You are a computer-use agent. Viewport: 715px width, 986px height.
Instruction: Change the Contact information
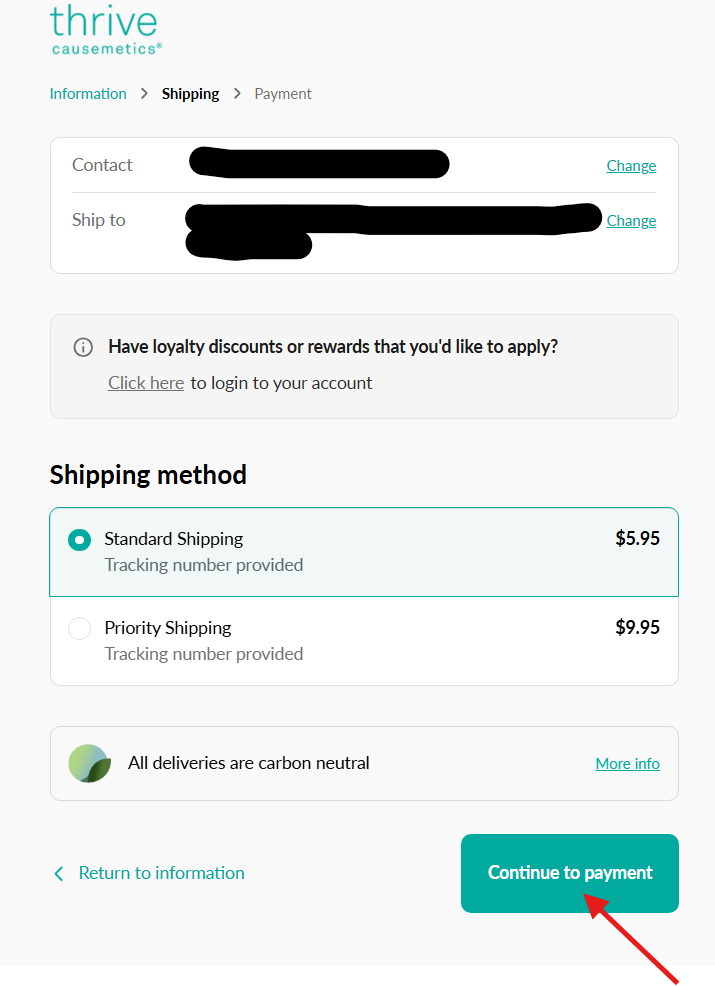[631, 166]
